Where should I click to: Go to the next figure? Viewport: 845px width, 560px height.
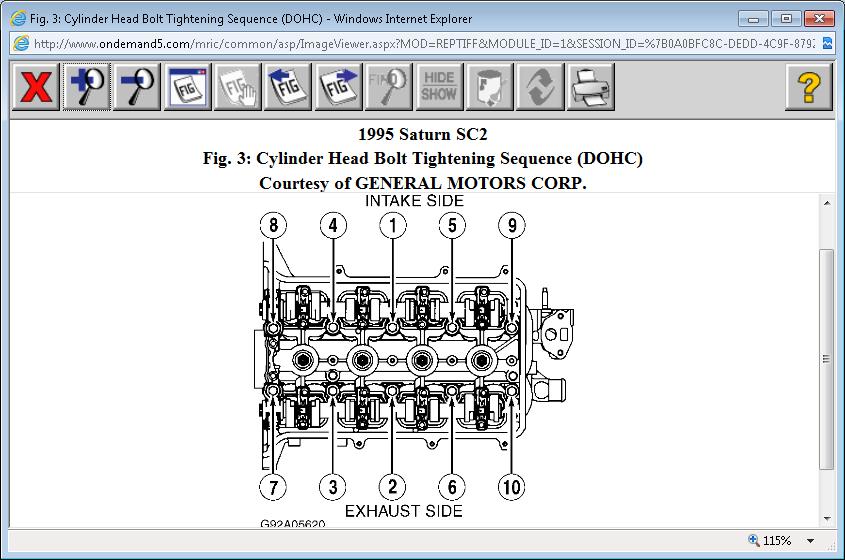[x=339, y=87]
